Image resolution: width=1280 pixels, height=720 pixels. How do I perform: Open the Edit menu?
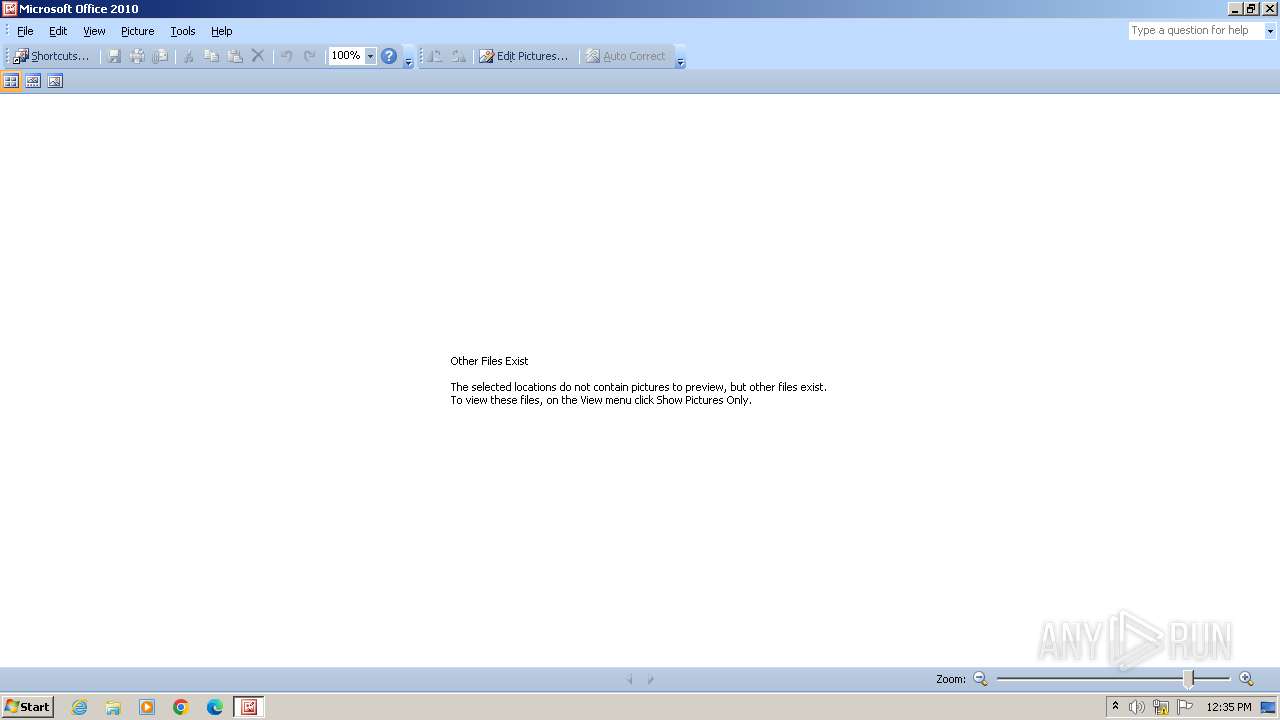click(58, 31)
